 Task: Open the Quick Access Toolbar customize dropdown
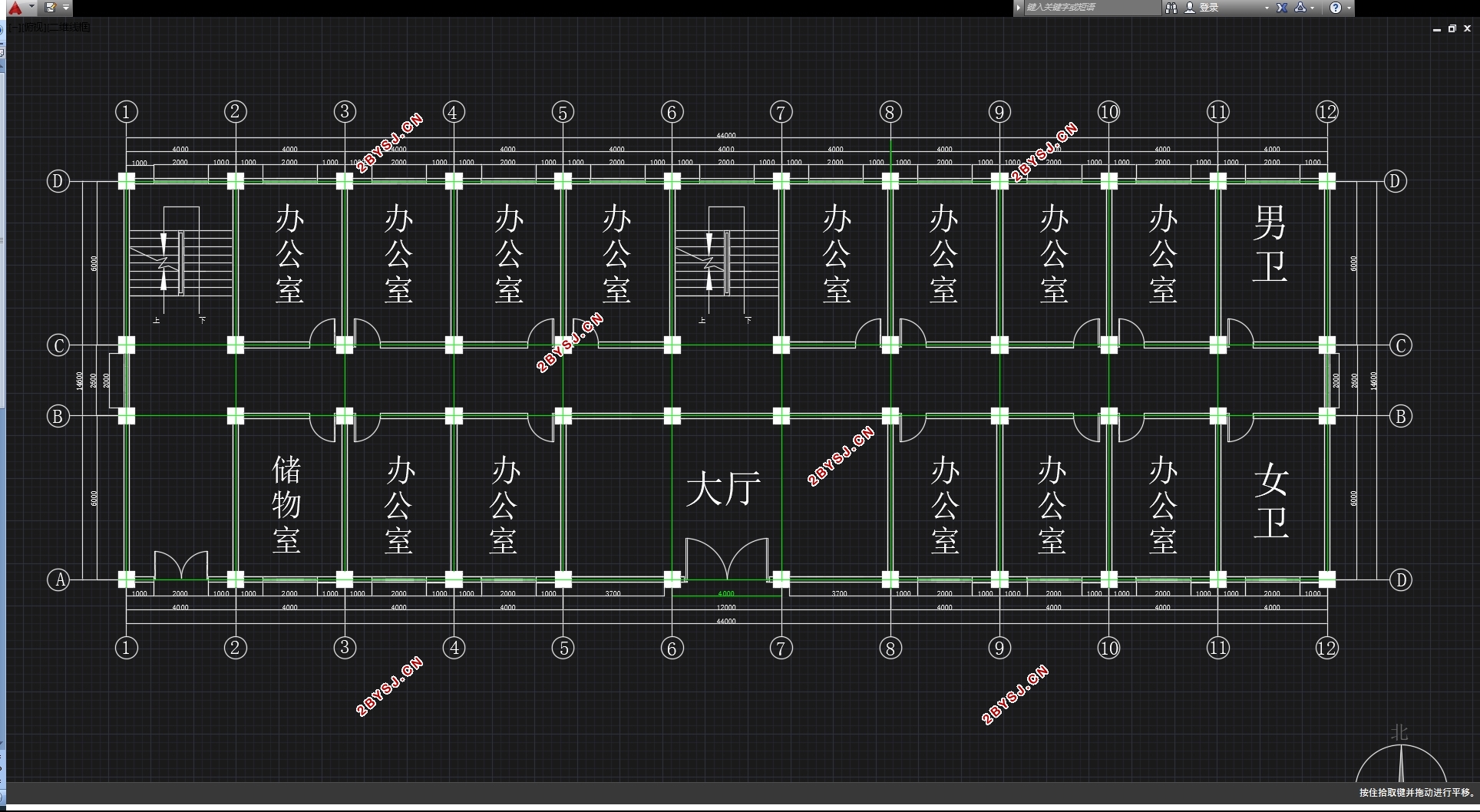coord(66,8)
